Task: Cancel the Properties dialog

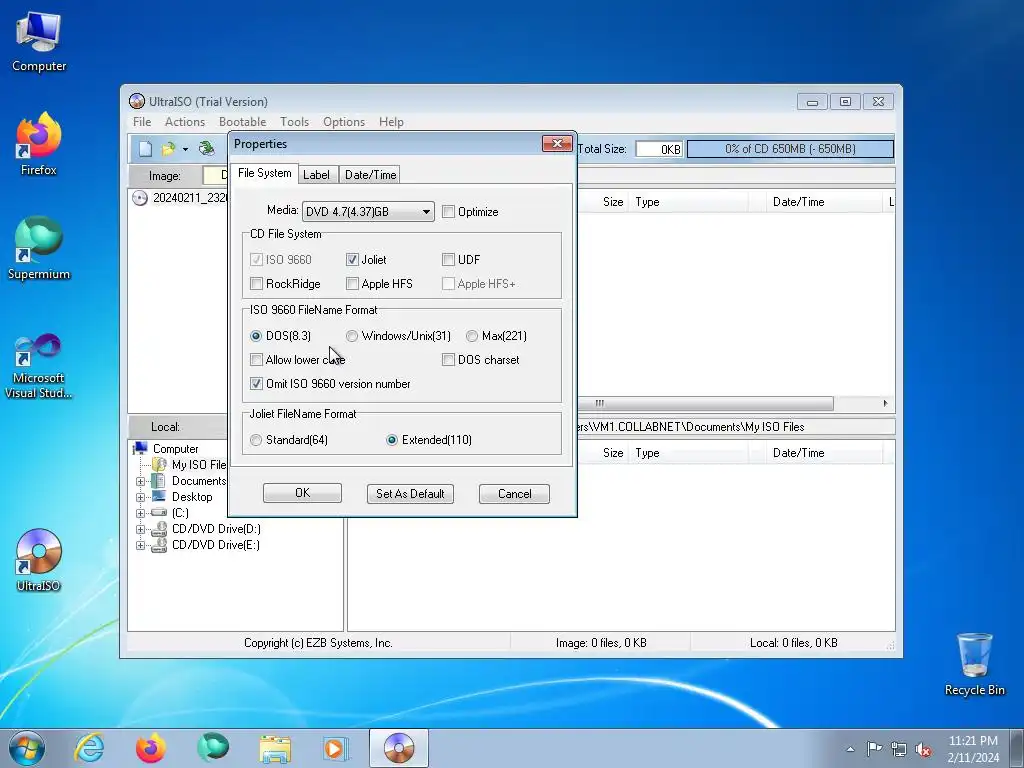Action: [515, 494]
